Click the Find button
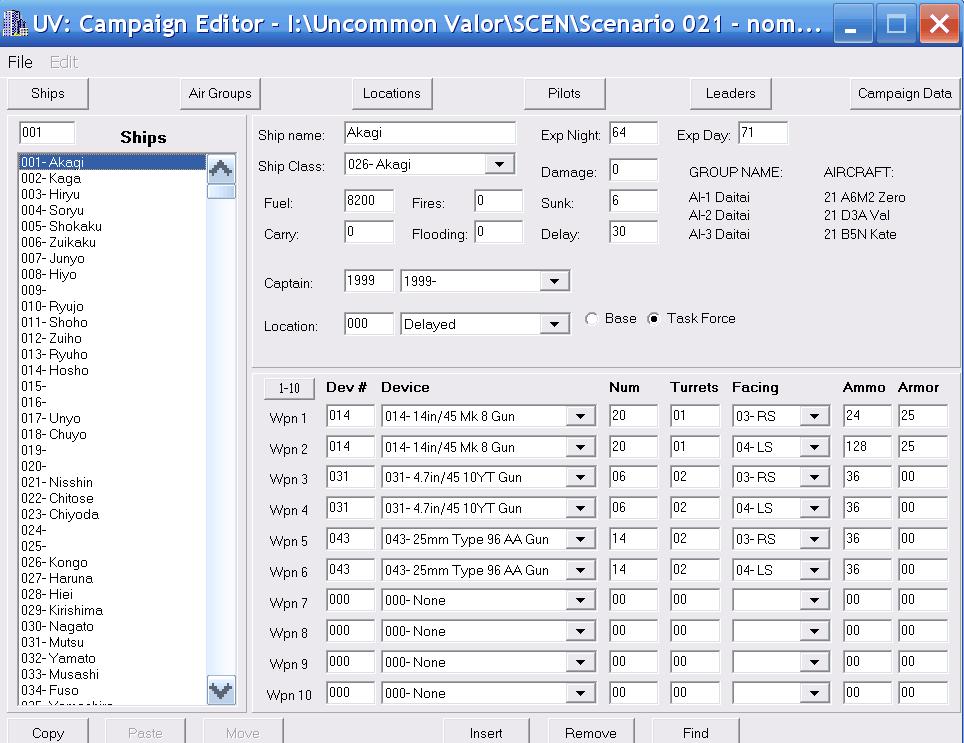Viewport: 964px width, 743px height. [x=695, y=732]
